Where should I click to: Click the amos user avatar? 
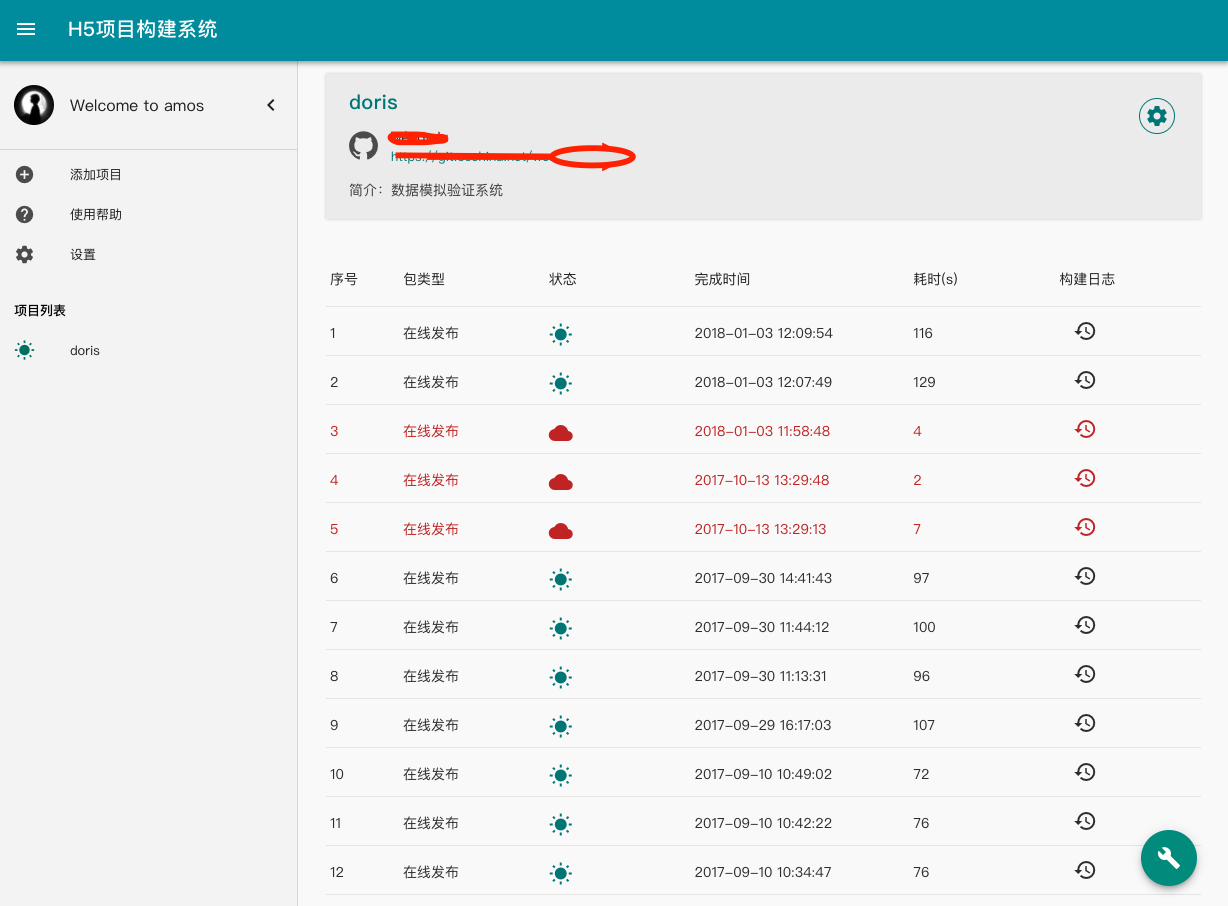(34, 105)
